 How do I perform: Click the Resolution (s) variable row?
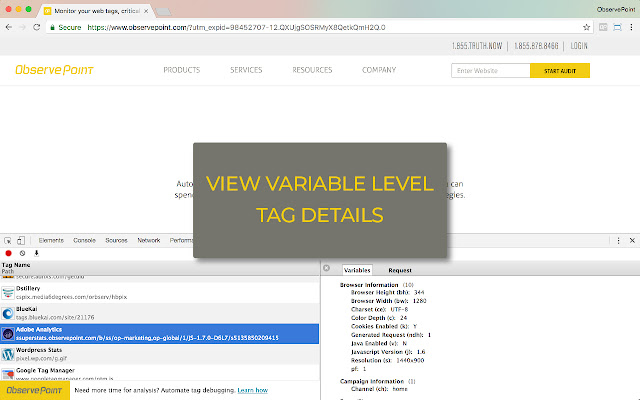(387, 360)
